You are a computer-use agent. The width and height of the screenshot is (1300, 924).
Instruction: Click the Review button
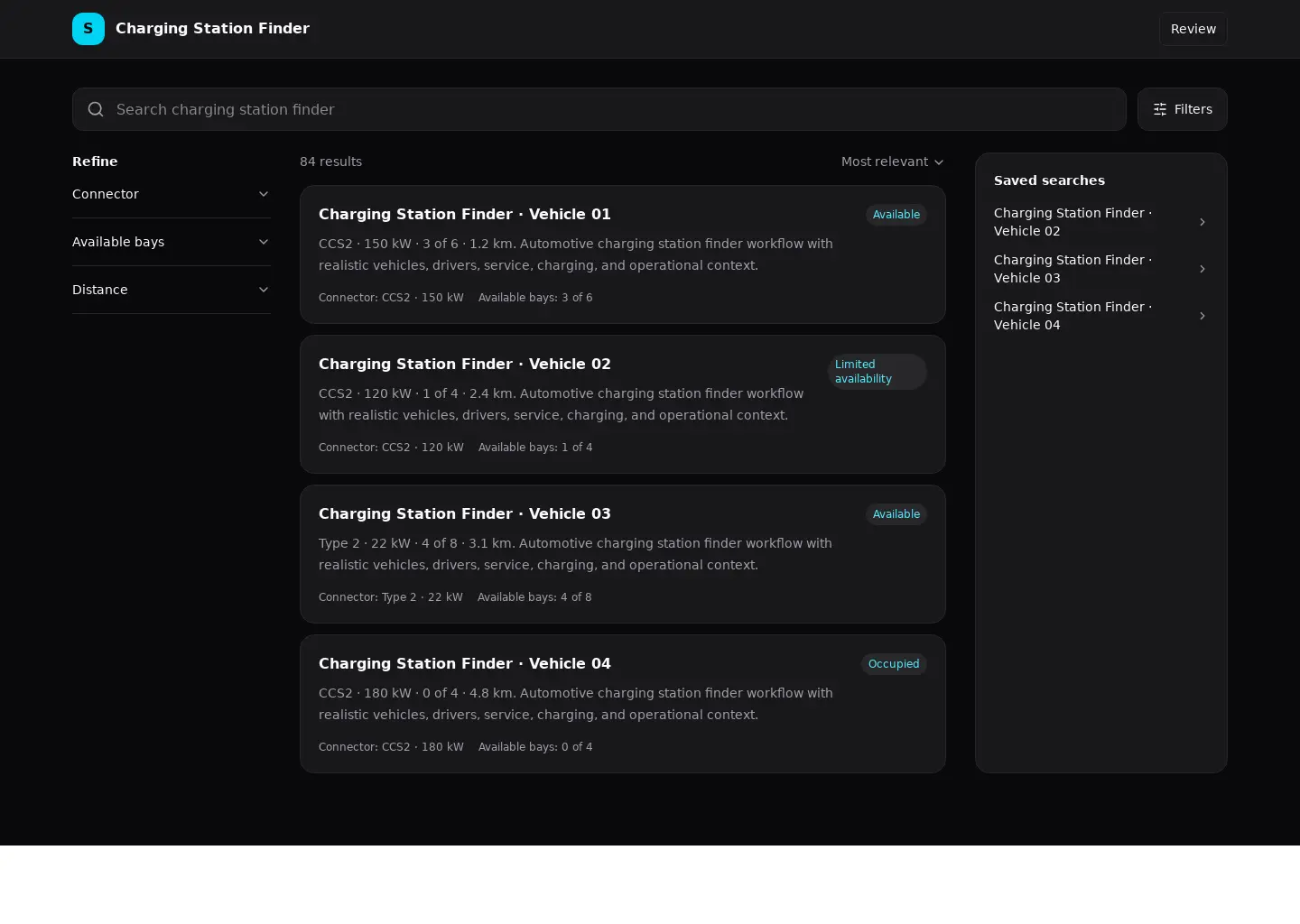(x=1193, y=29)
